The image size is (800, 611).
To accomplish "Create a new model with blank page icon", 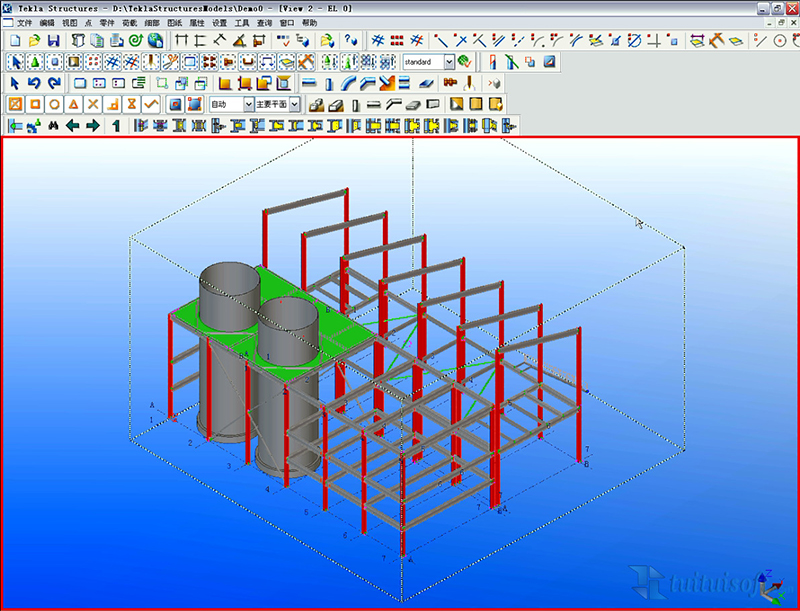I will coord(16,41).
